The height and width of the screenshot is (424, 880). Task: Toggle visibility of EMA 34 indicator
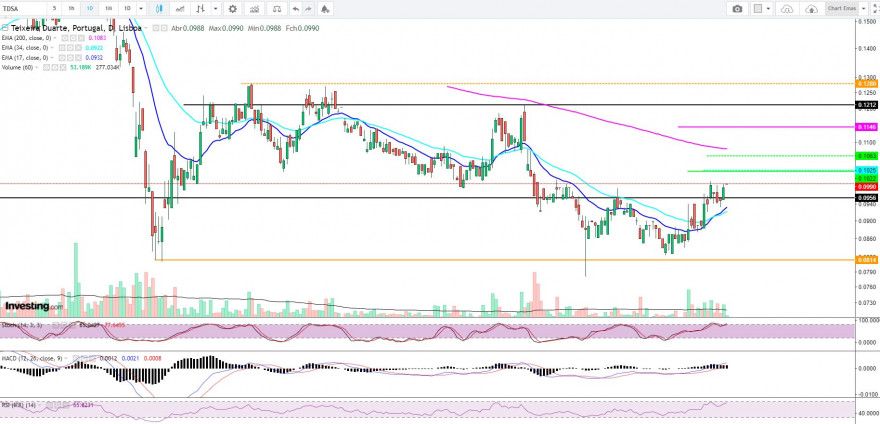[x=63, y=48]
